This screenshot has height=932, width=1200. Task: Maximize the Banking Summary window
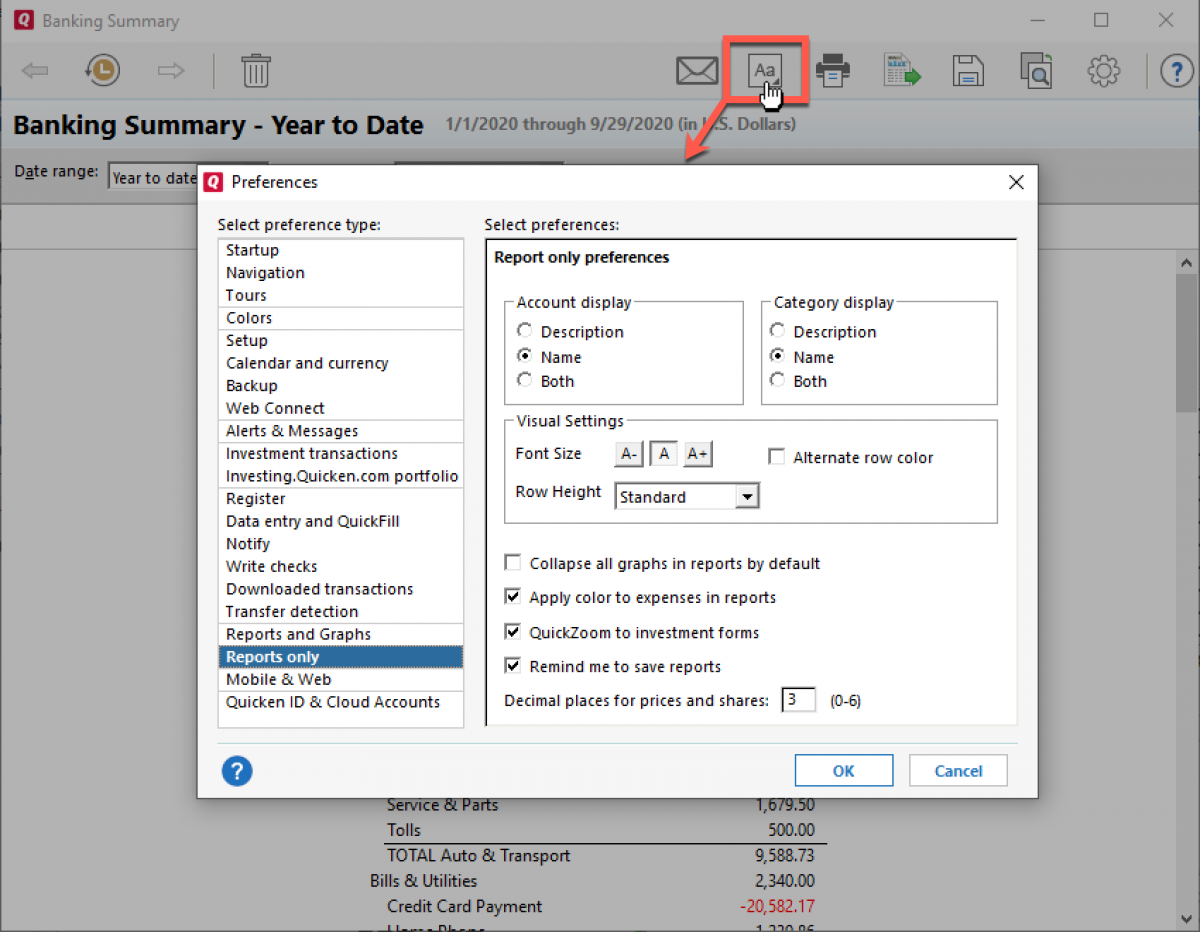click(x=1101, y=20)
